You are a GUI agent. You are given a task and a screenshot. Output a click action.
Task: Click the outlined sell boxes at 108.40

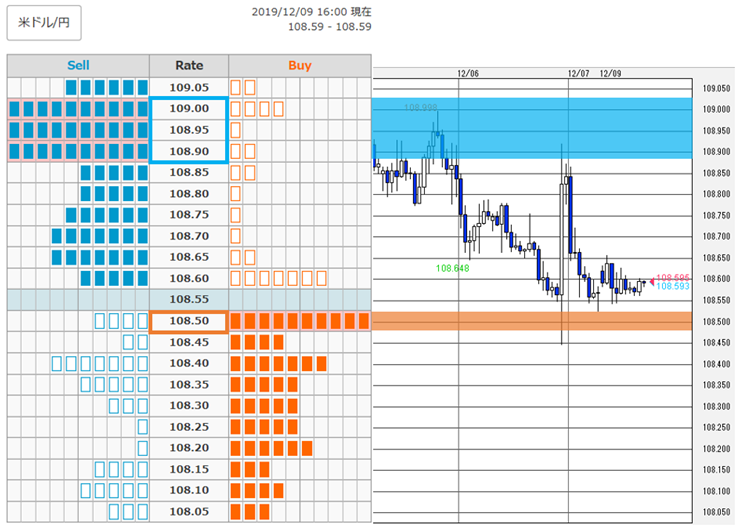(100, 363)
